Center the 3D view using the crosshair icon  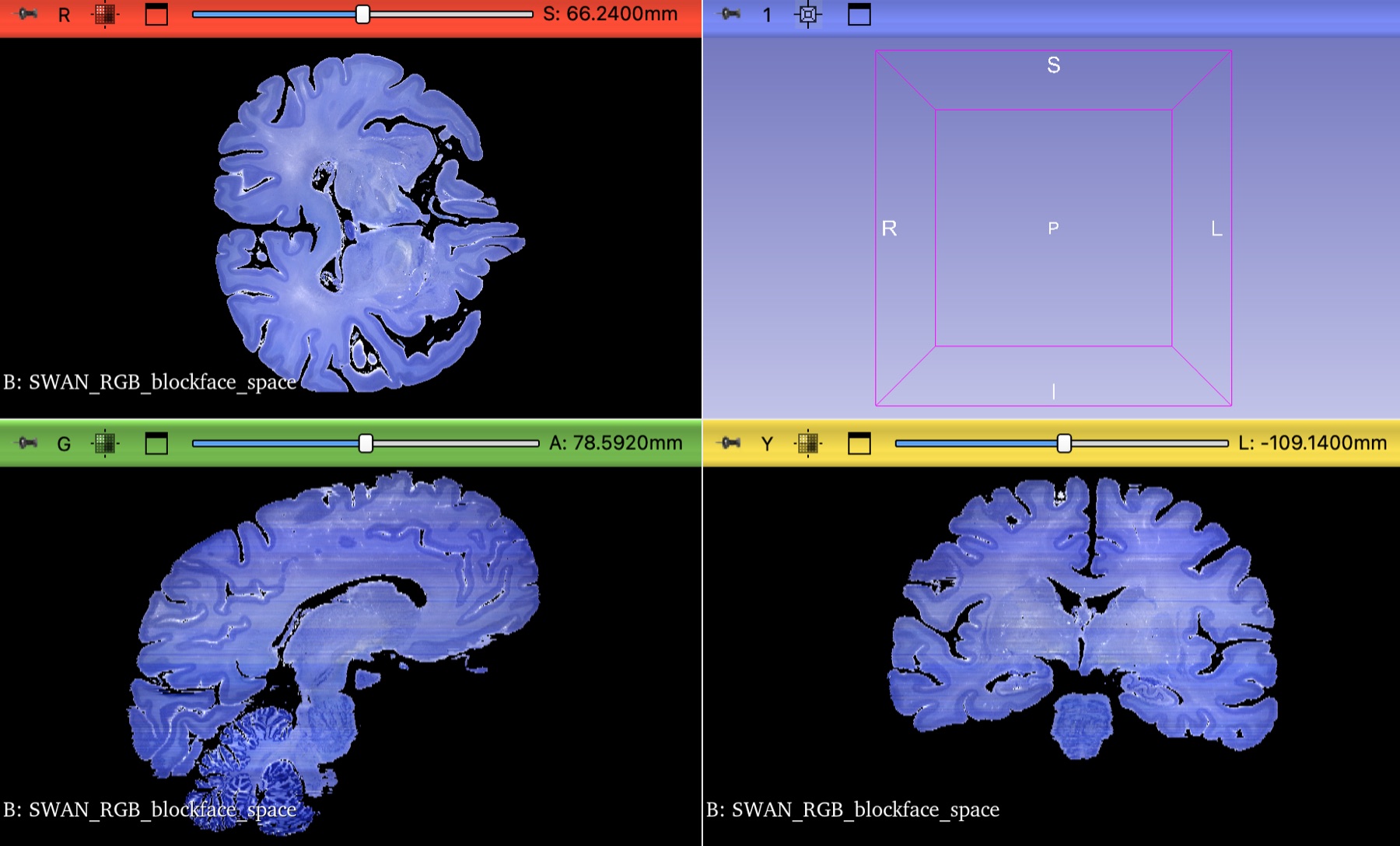[x=808, y=14]
